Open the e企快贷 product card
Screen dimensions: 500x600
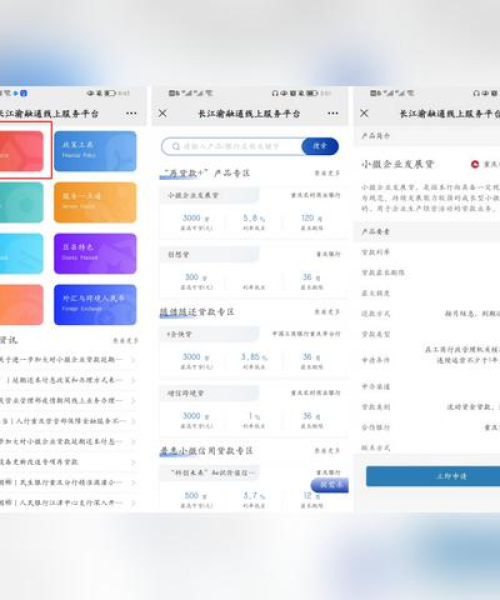point(253,351)
